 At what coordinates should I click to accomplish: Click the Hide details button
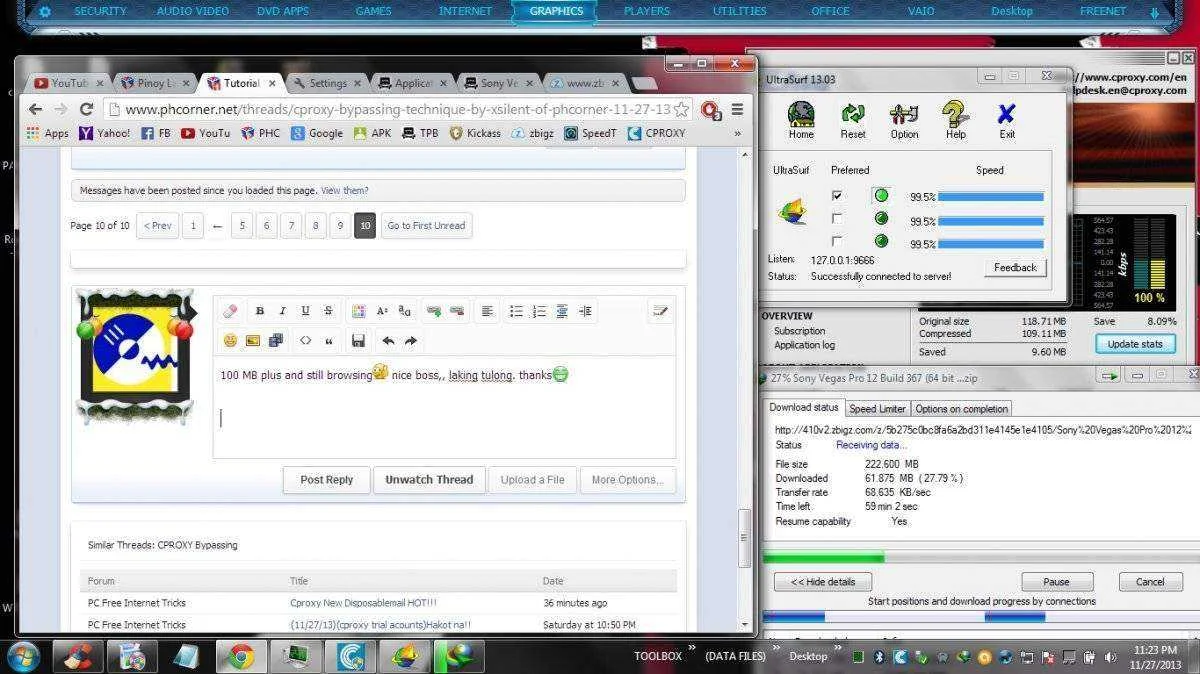(823, 581)
